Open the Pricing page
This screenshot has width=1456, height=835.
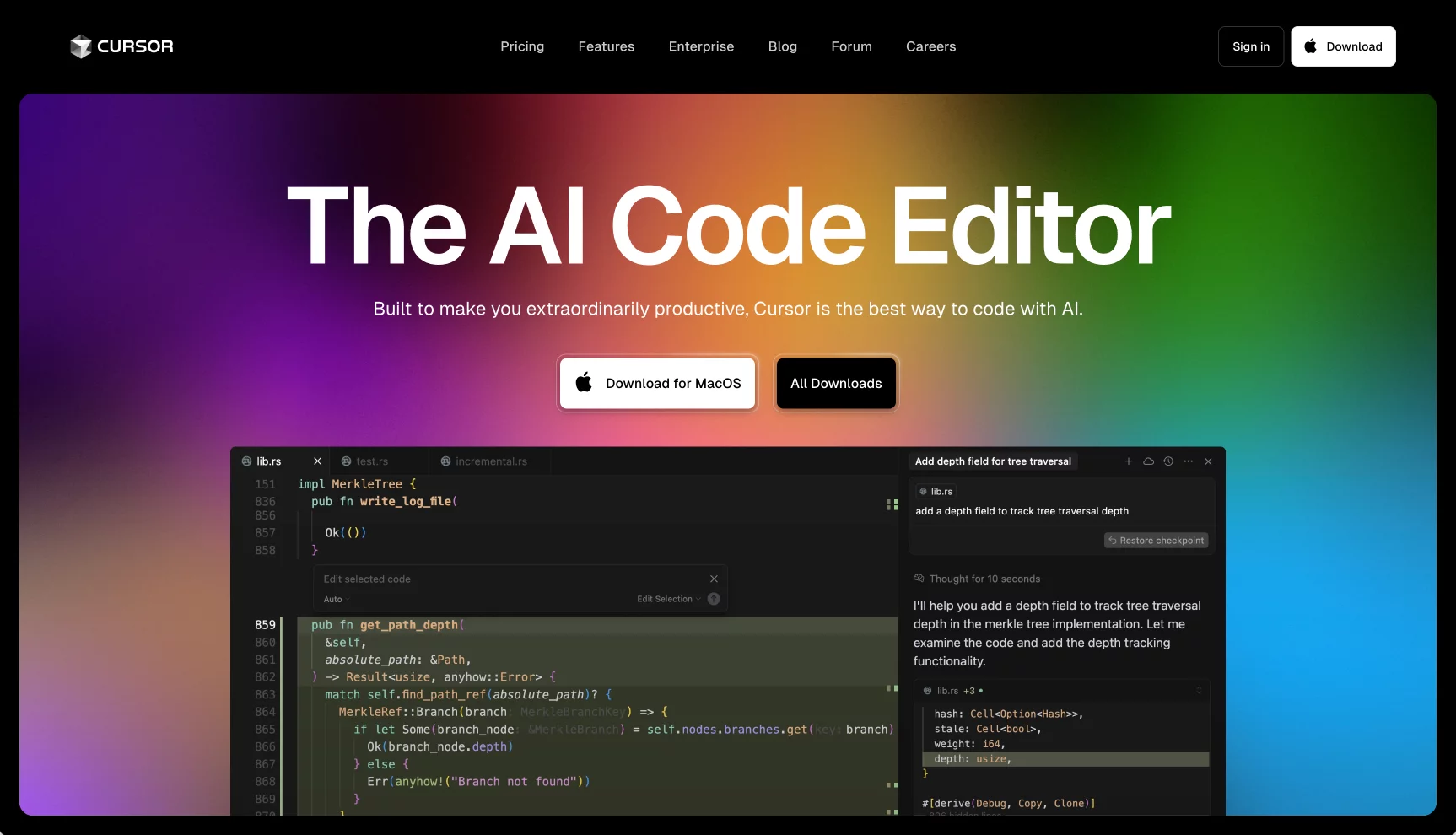click(522, 46)
